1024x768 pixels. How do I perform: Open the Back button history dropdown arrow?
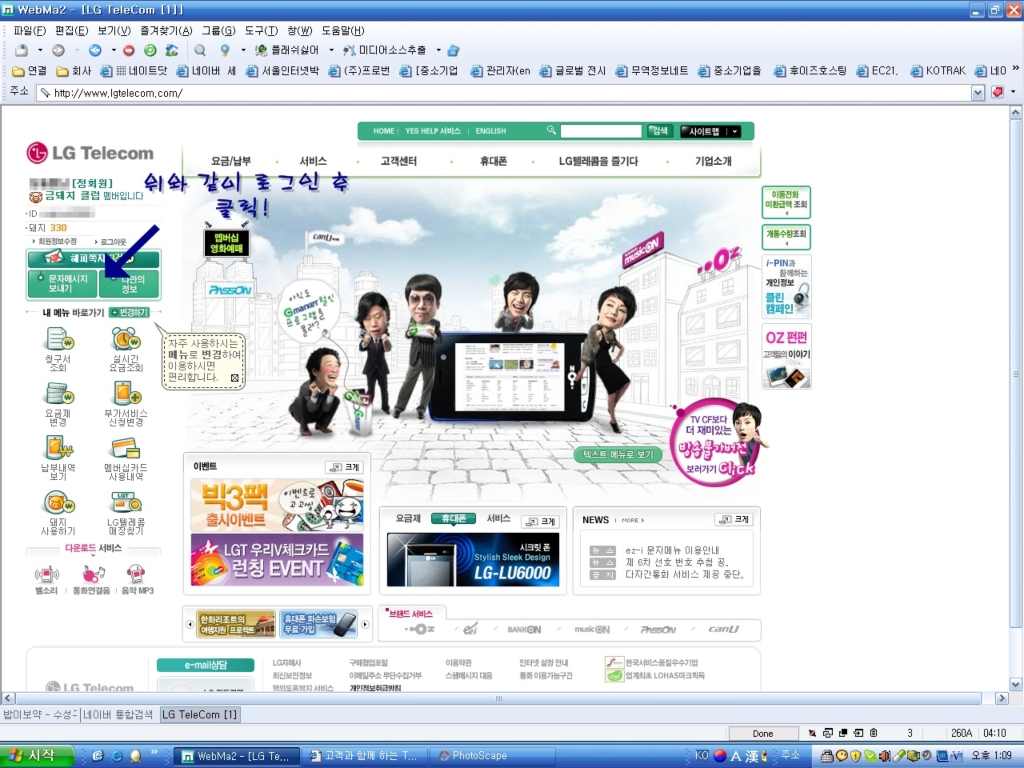pyautogui.click(x=113, y=50)
